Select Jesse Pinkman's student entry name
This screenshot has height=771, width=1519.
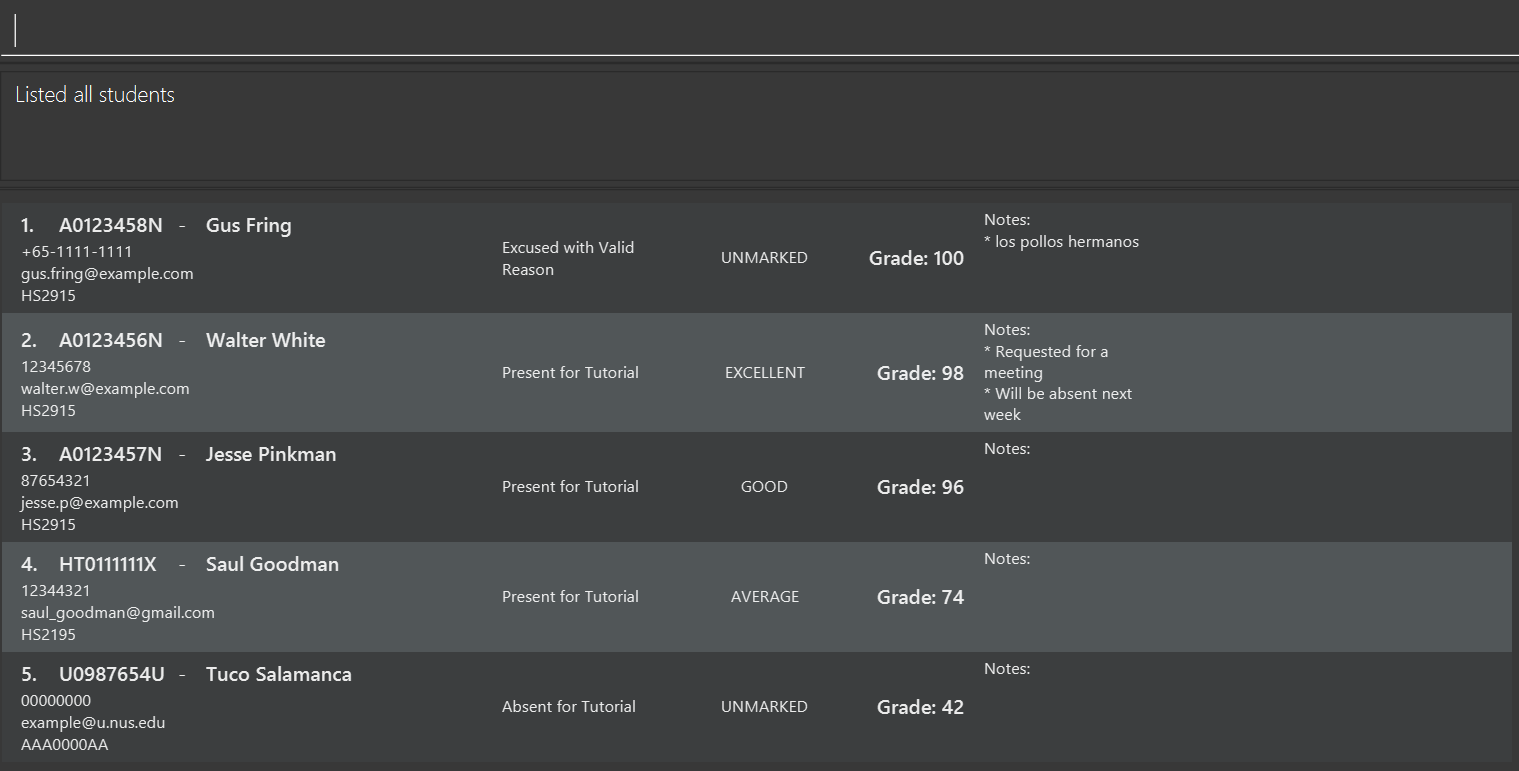coord(270,455)
